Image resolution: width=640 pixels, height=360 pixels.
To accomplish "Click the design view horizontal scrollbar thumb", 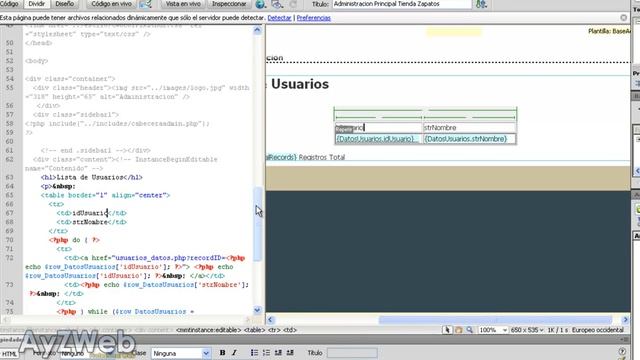I will point(496,320).
